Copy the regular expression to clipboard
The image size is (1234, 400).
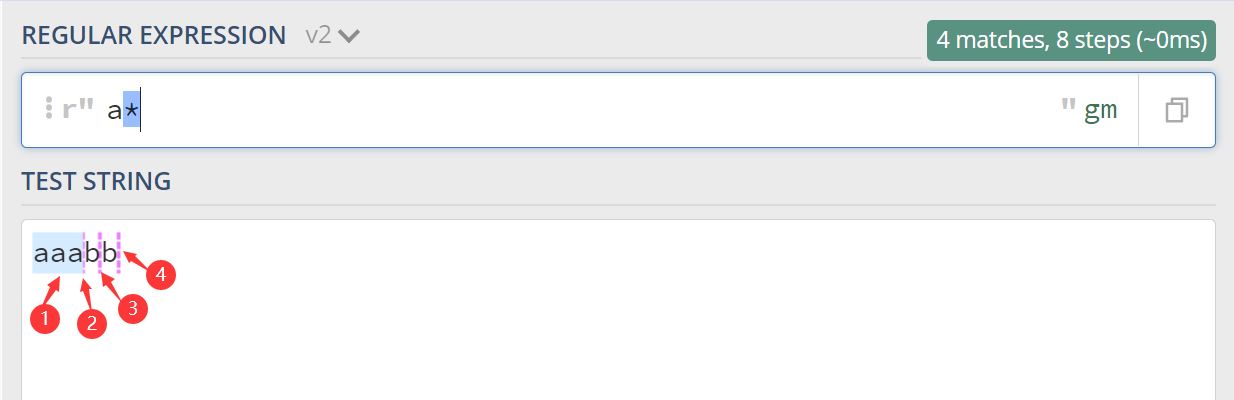tap(1176, 110)
